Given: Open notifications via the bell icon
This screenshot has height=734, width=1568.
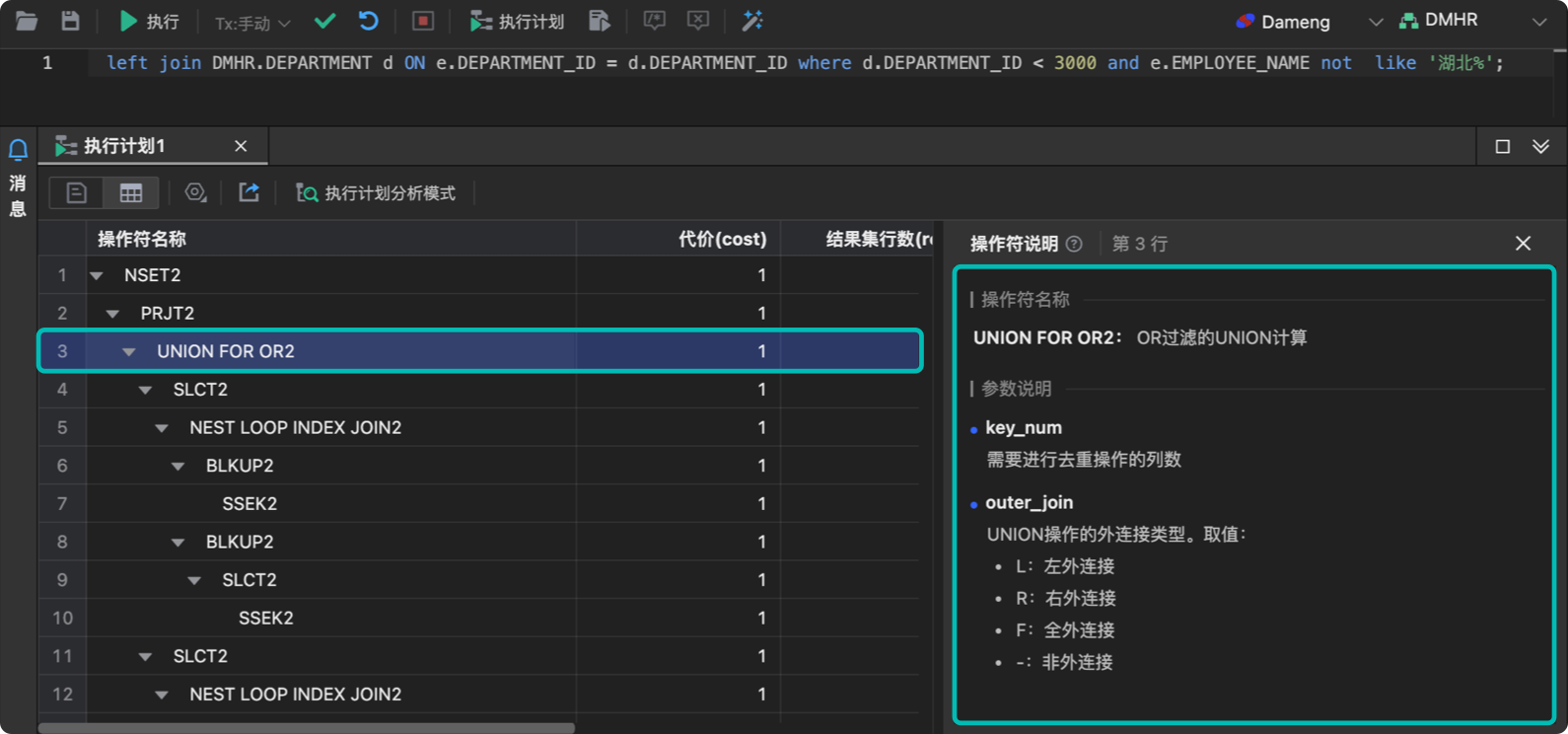Looking at the screenshot, I should coord(18,150).
